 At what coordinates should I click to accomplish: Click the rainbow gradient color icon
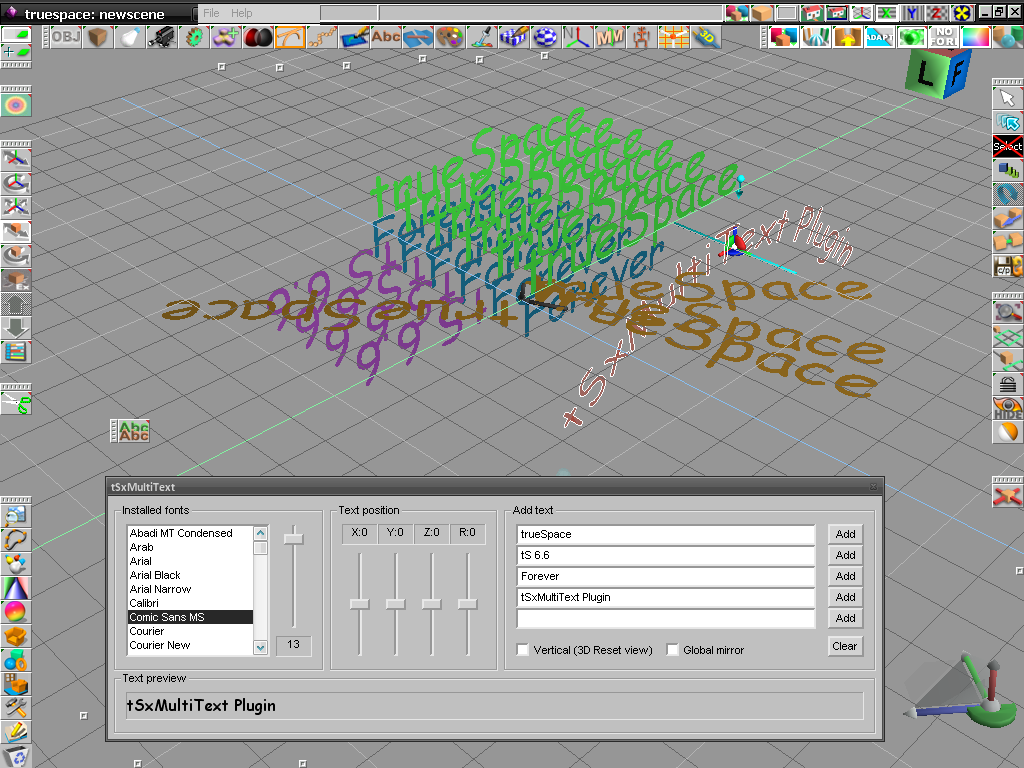tap(976, 37)
